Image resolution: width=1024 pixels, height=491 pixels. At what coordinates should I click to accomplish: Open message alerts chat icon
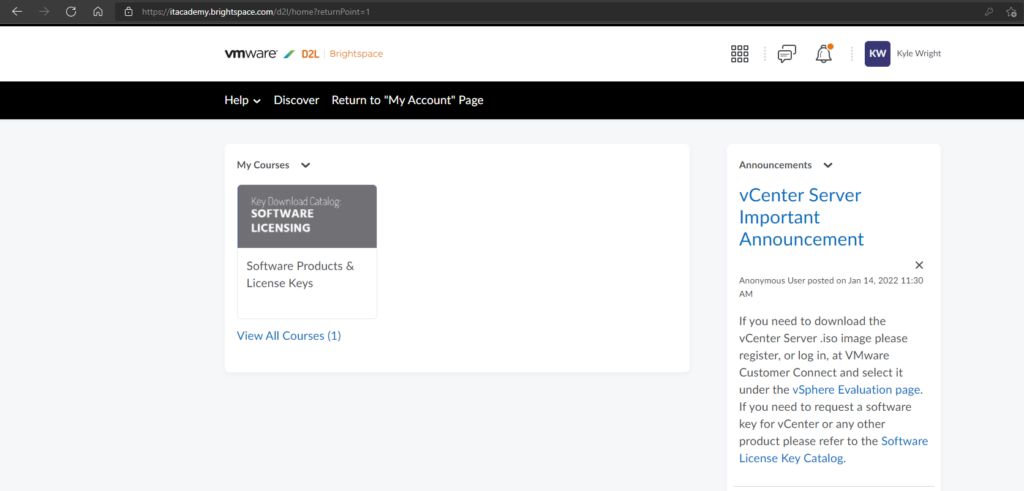[x=787, y=54]
